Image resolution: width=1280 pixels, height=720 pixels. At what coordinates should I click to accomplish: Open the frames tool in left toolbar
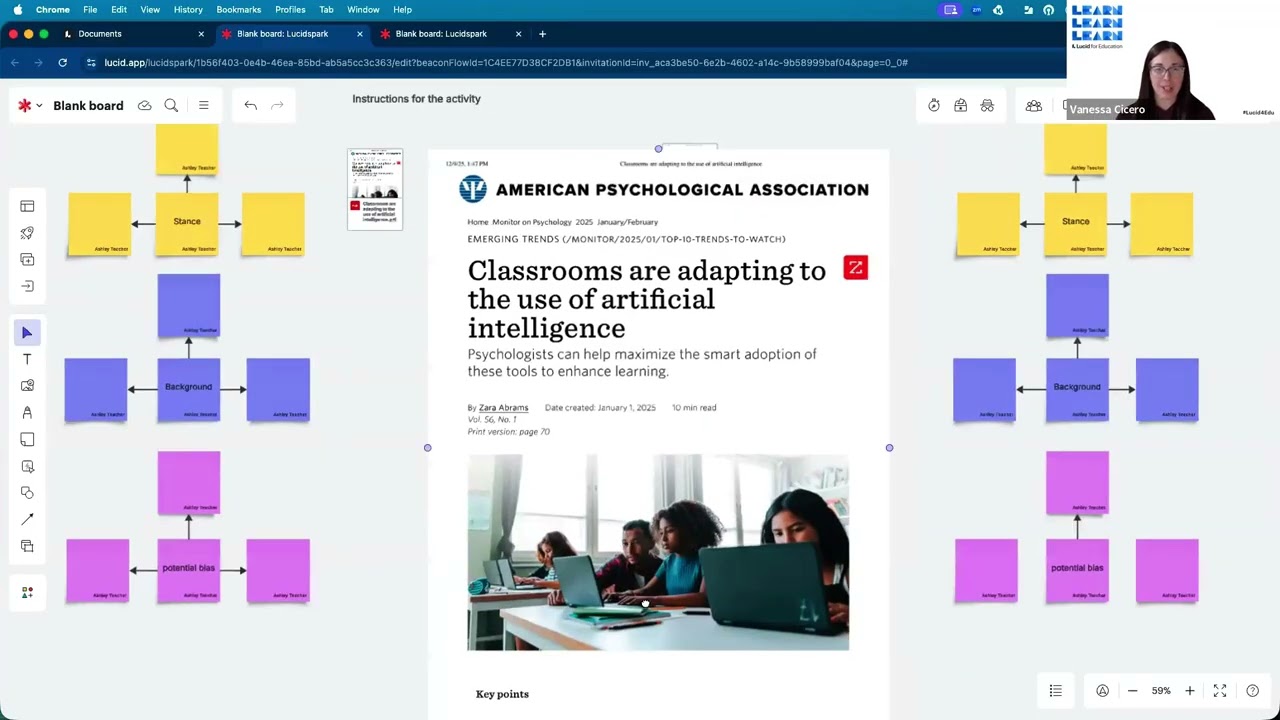pos(27,546)
